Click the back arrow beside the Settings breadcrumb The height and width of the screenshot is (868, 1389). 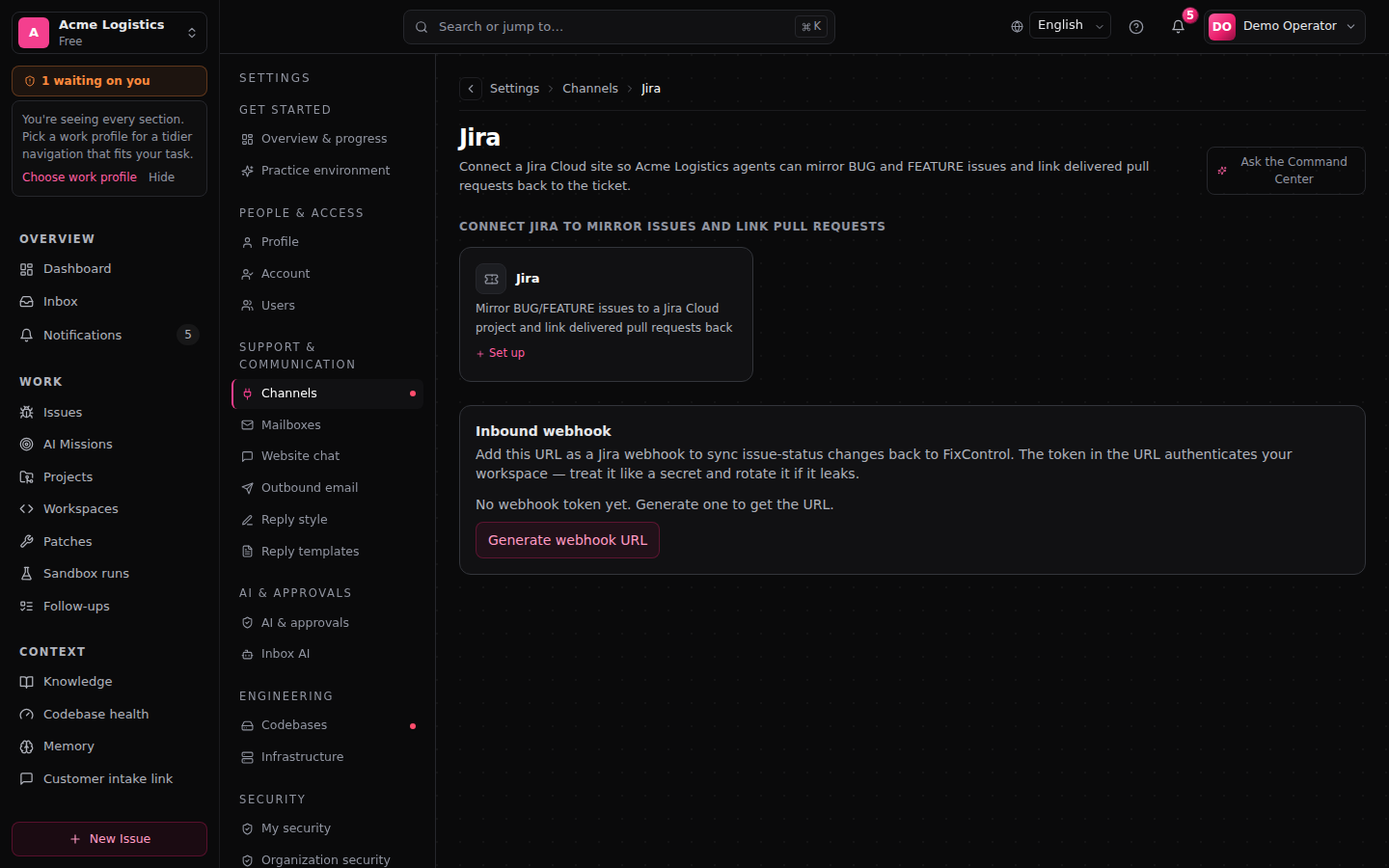point(471,89)
